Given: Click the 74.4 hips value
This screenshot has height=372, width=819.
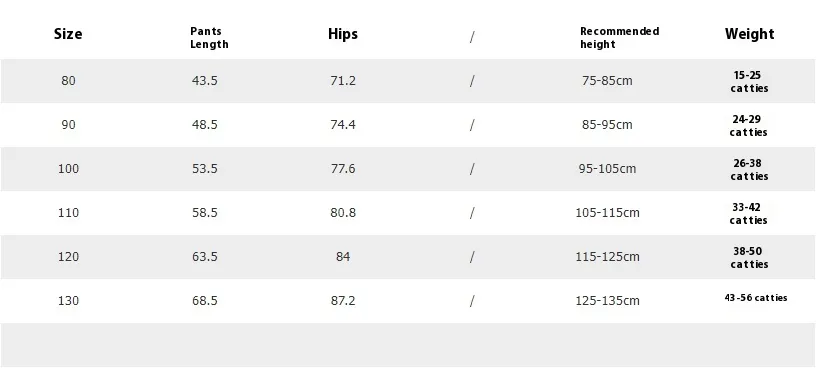Looking at the screenshot, I should click(x=343, y=125).
